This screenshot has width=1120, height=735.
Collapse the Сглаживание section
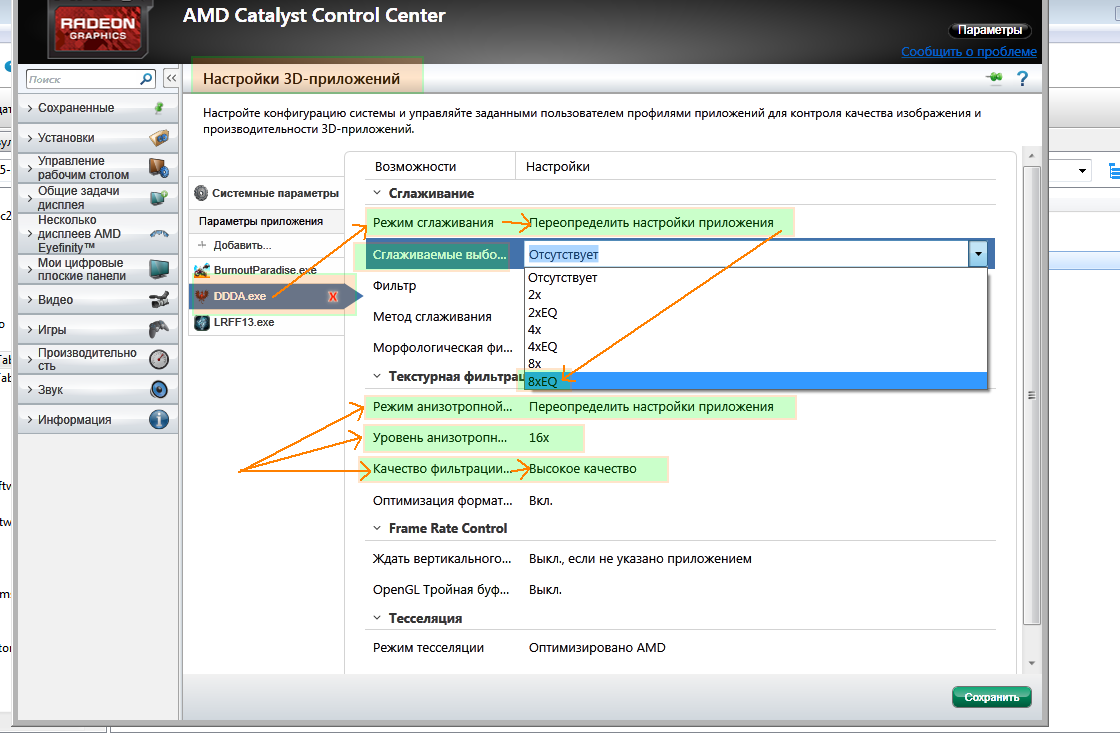pyautogui.click(x=378, y=193)
